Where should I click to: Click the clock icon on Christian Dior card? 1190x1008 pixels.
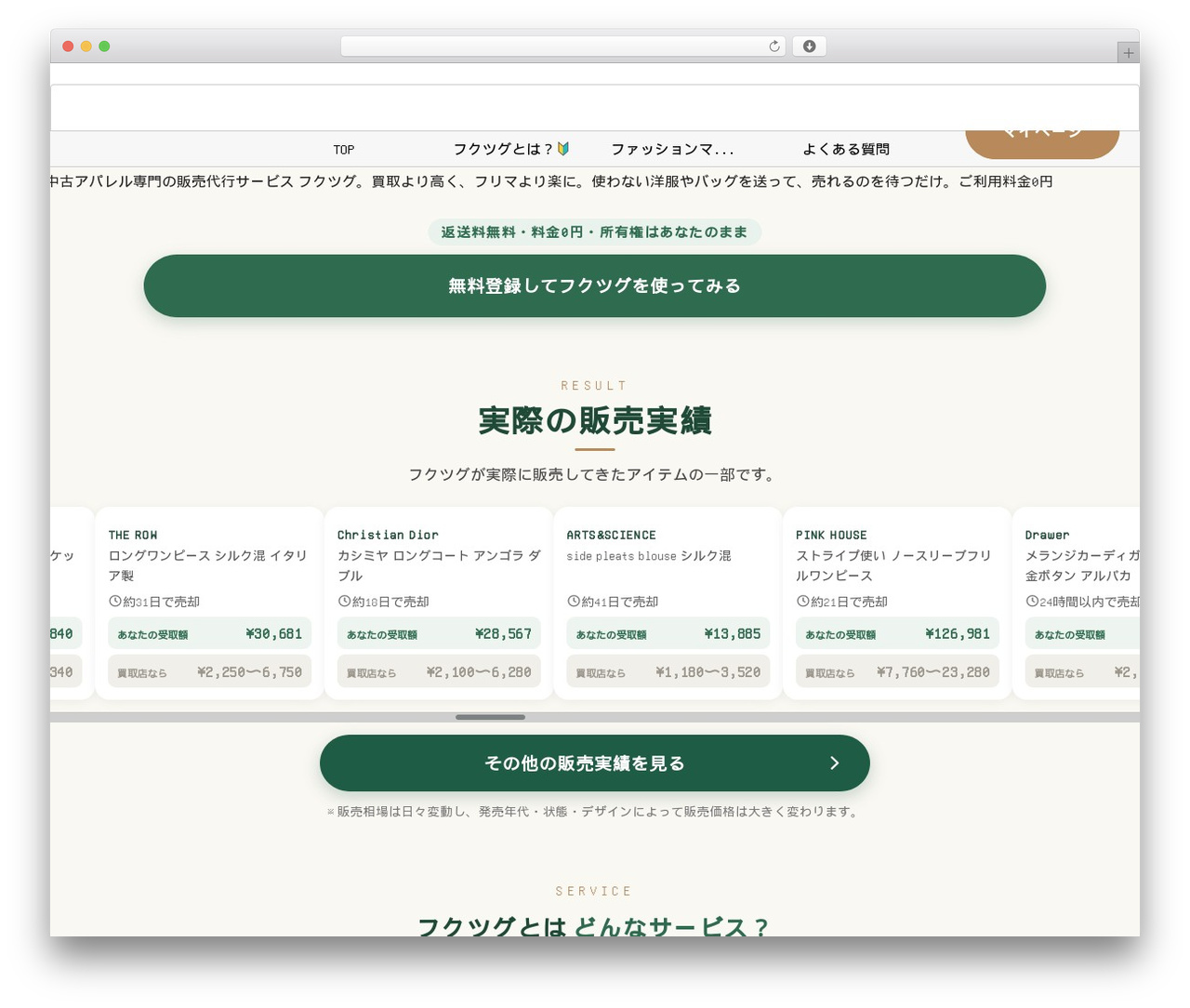tap(344, 602)
